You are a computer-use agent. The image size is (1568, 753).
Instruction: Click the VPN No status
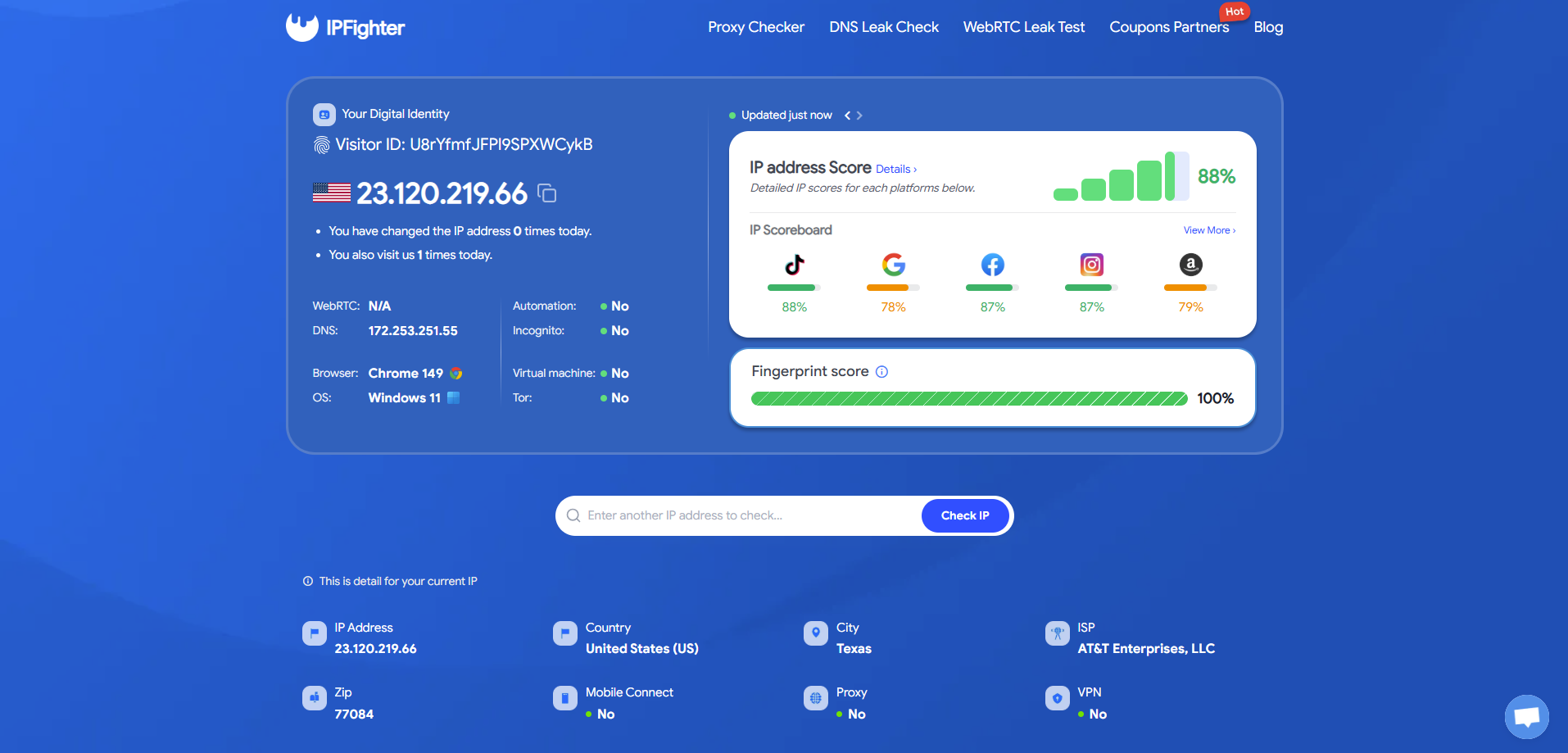[x=1093, y=714]
